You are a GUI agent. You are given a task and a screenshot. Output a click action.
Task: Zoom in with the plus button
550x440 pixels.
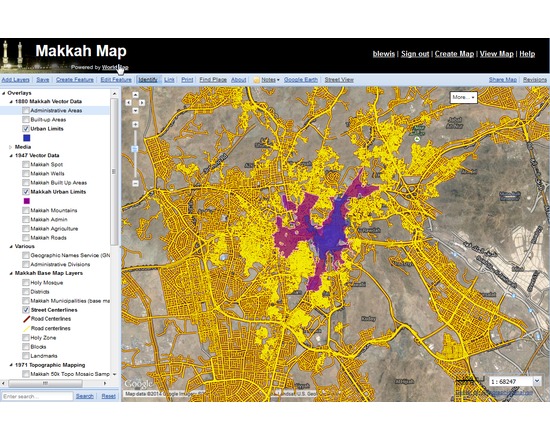(x=135, y=125)
